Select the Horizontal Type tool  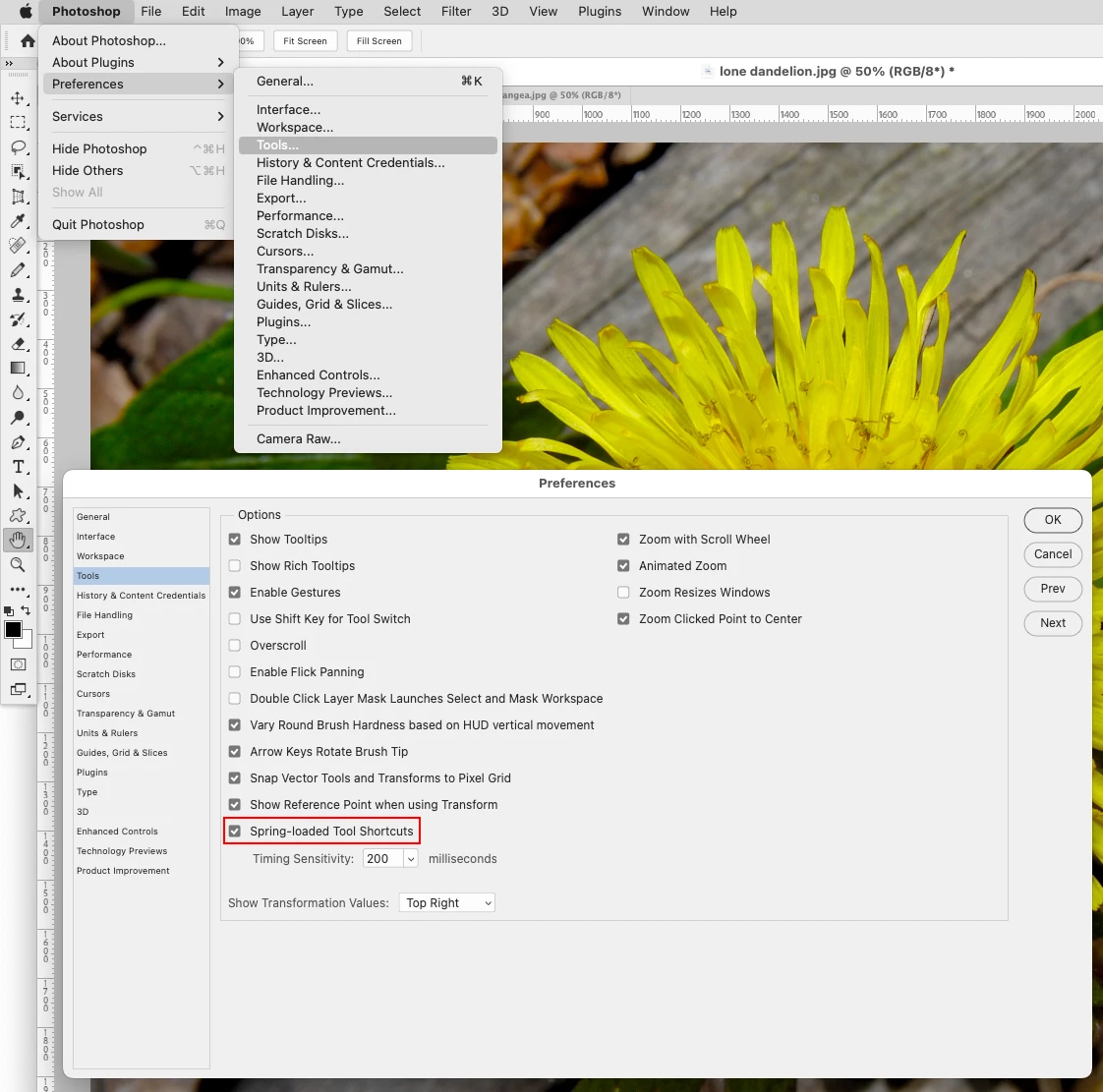tap(18, 467)
